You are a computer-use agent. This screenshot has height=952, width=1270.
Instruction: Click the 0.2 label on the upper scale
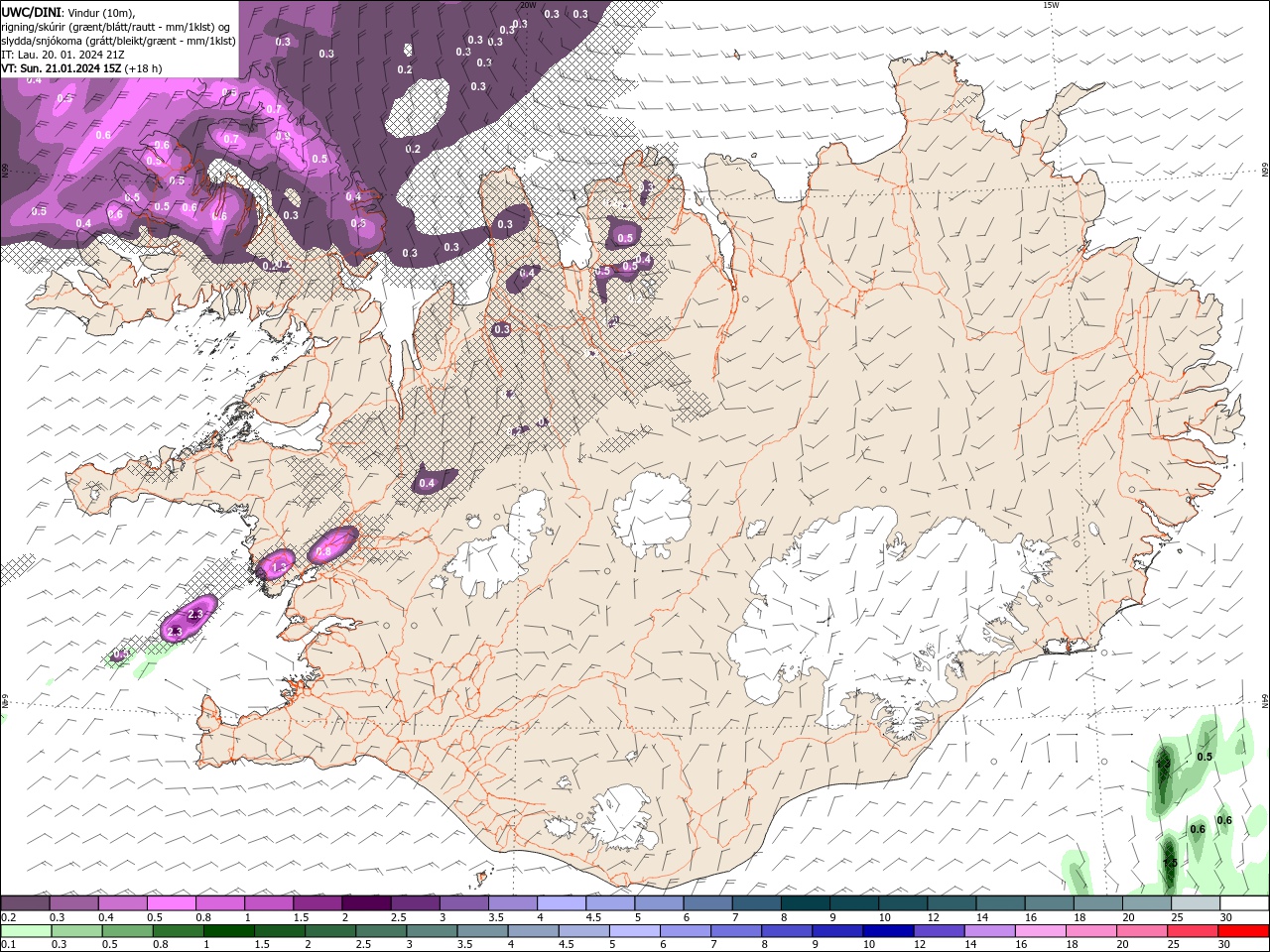pyautogui.click(x=8, y=917)
